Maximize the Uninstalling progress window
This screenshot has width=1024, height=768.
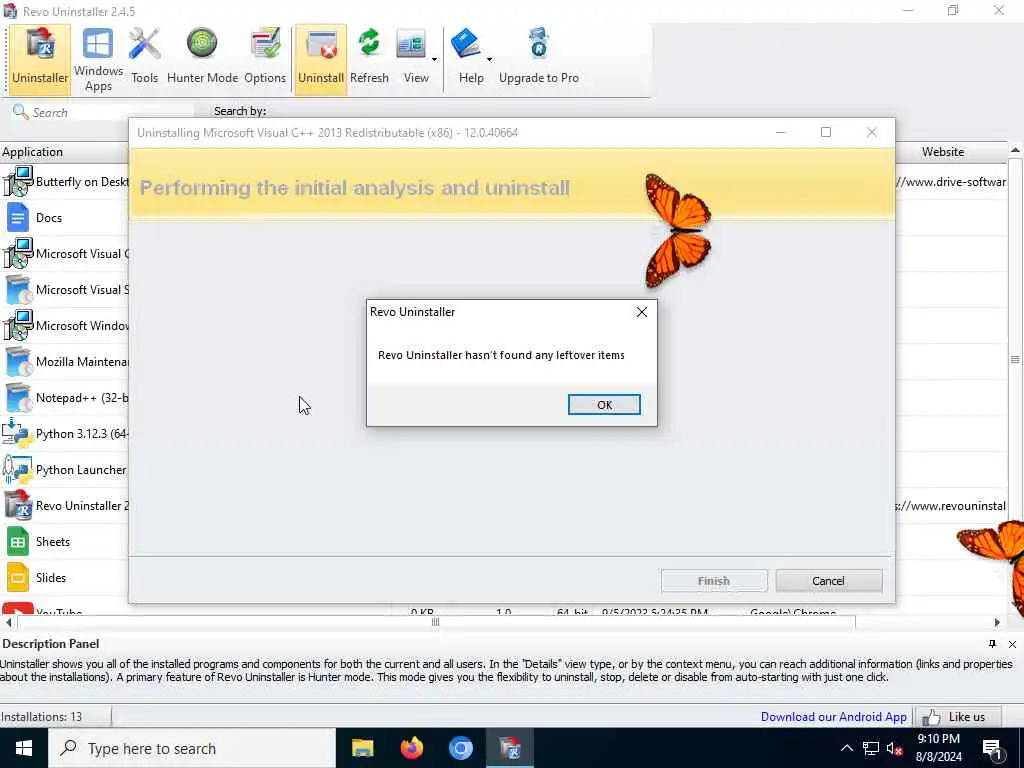pos(825,132)
